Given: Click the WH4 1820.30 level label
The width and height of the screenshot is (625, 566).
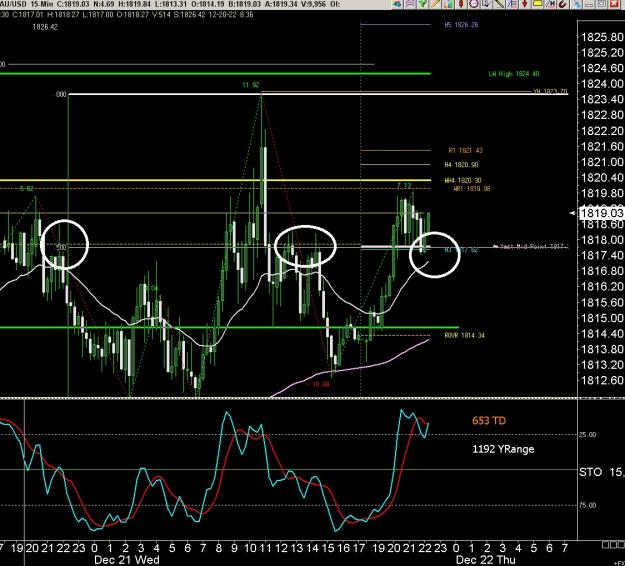Looking at the screenshot, I should 463,181.
